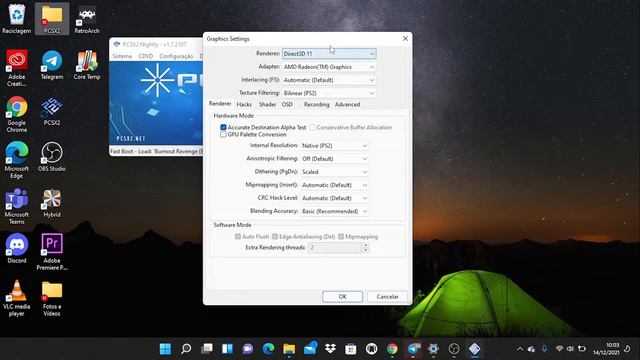Open Microsoft Store on taskbar
The width and height of the screenshot is (640, 360).
coord(351,349)
